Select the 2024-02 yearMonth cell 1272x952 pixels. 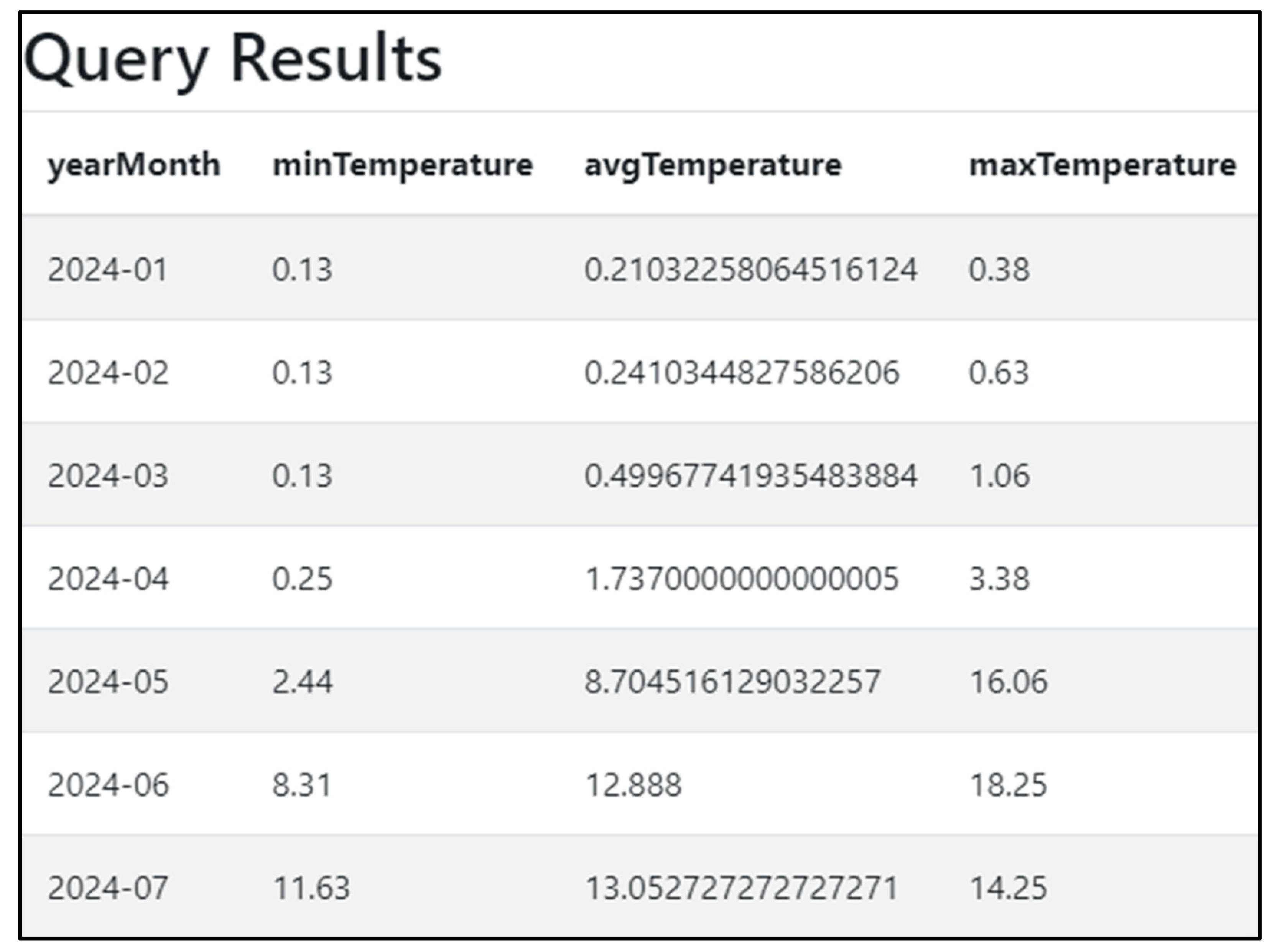[108, 372]
